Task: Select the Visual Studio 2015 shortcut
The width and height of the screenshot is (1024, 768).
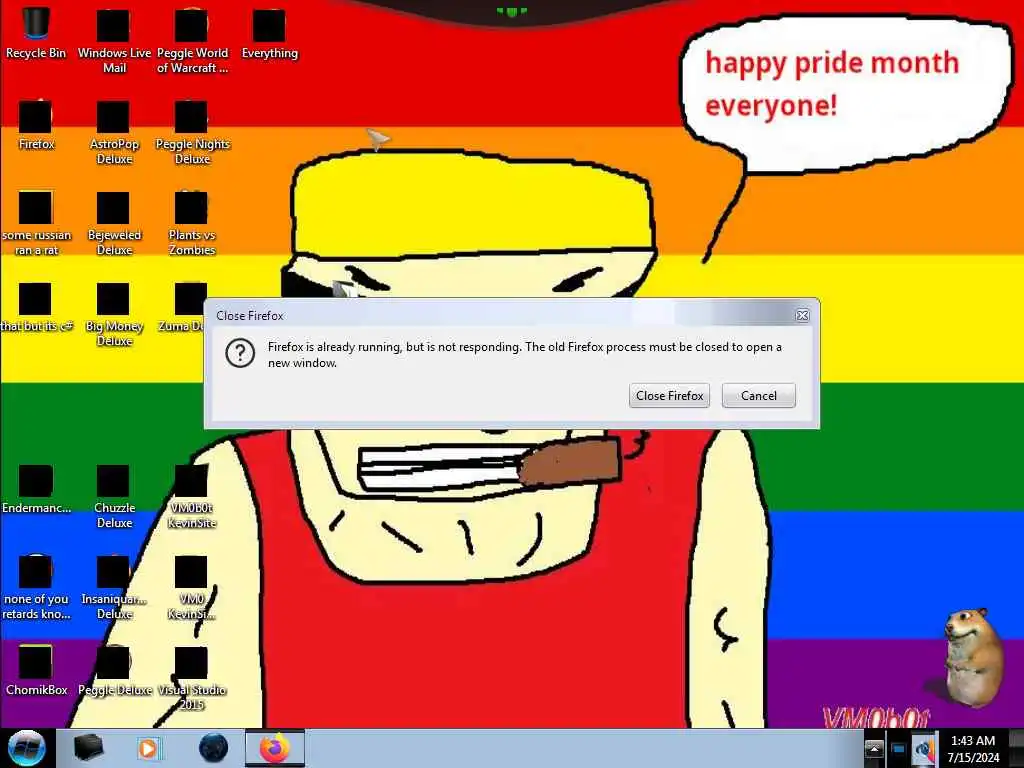Action: tap(191, 678)
